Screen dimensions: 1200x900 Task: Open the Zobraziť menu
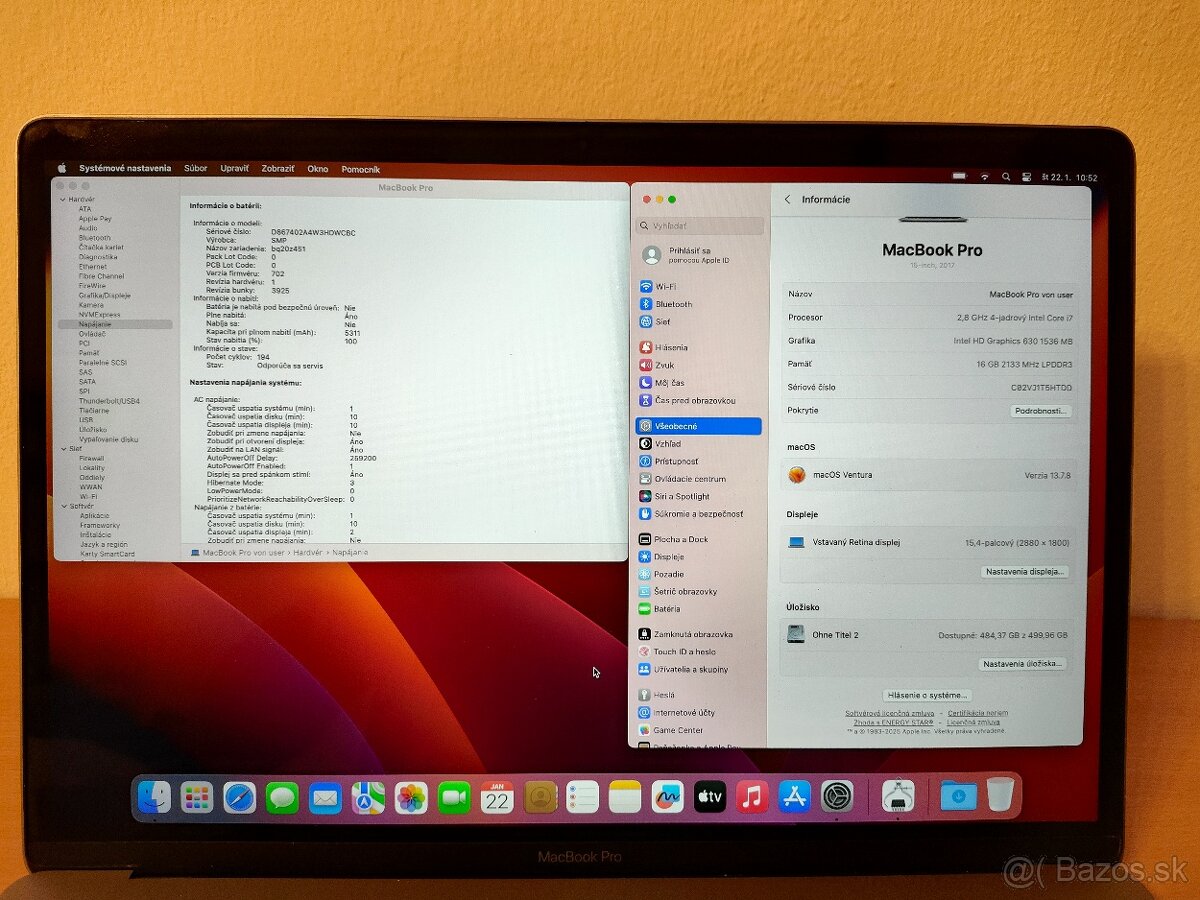tap(278, 168)
